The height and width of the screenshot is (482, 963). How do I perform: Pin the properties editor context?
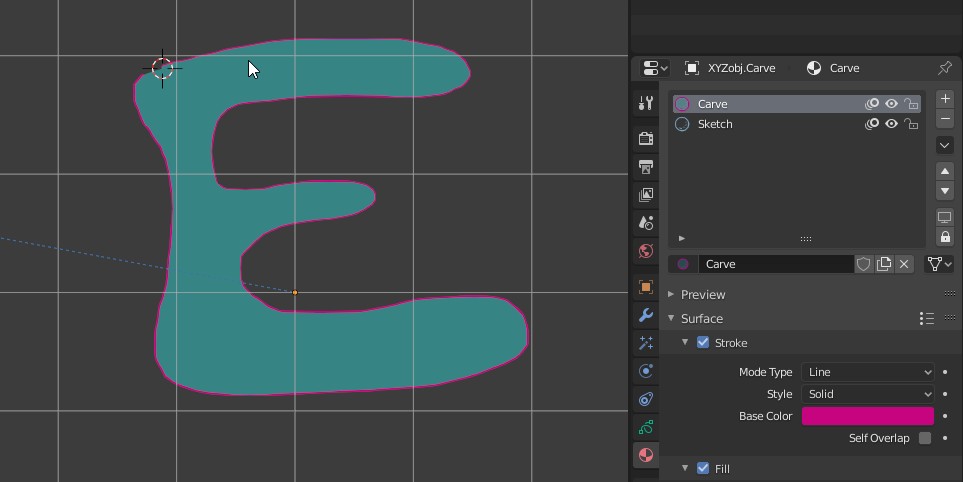point(944,68)
